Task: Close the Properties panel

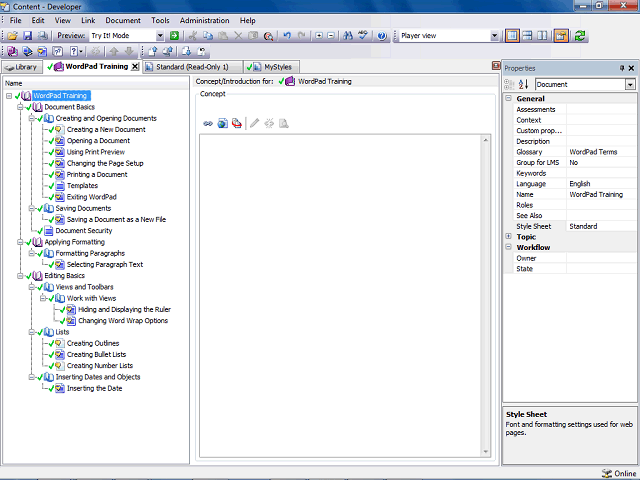Action: 631,68
